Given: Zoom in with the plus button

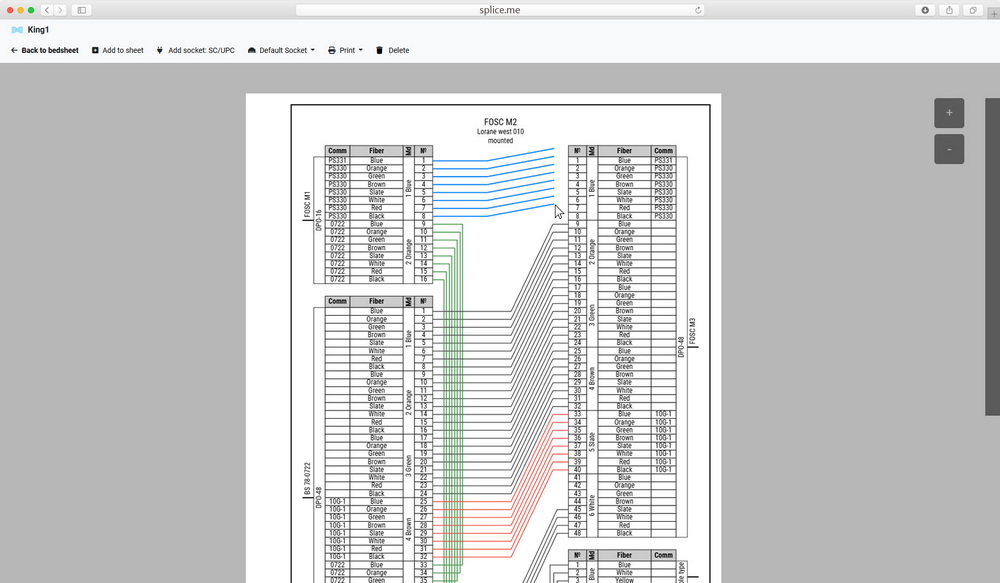Looking at the screenshot, I should click(949, 113).
